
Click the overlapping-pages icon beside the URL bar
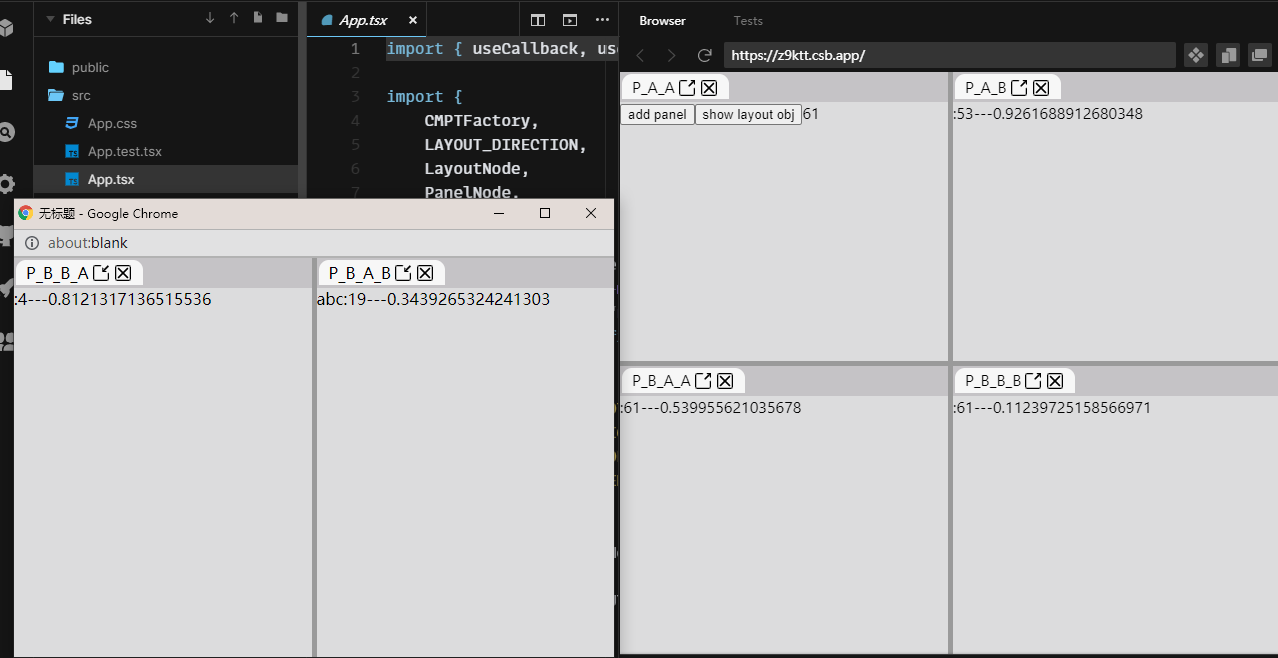[x=1229, y=55]
